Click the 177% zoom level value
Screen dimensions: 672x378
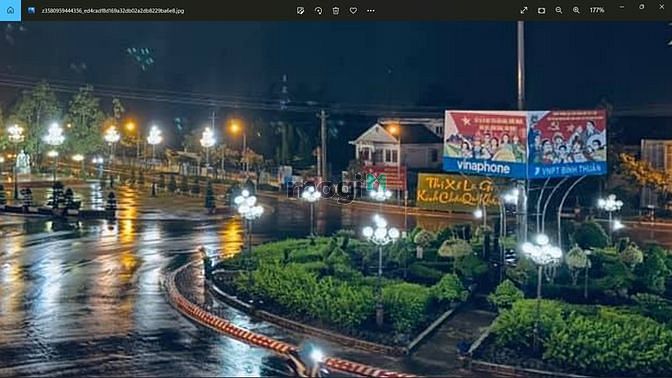pyautogui.click(x=597, y=10)
